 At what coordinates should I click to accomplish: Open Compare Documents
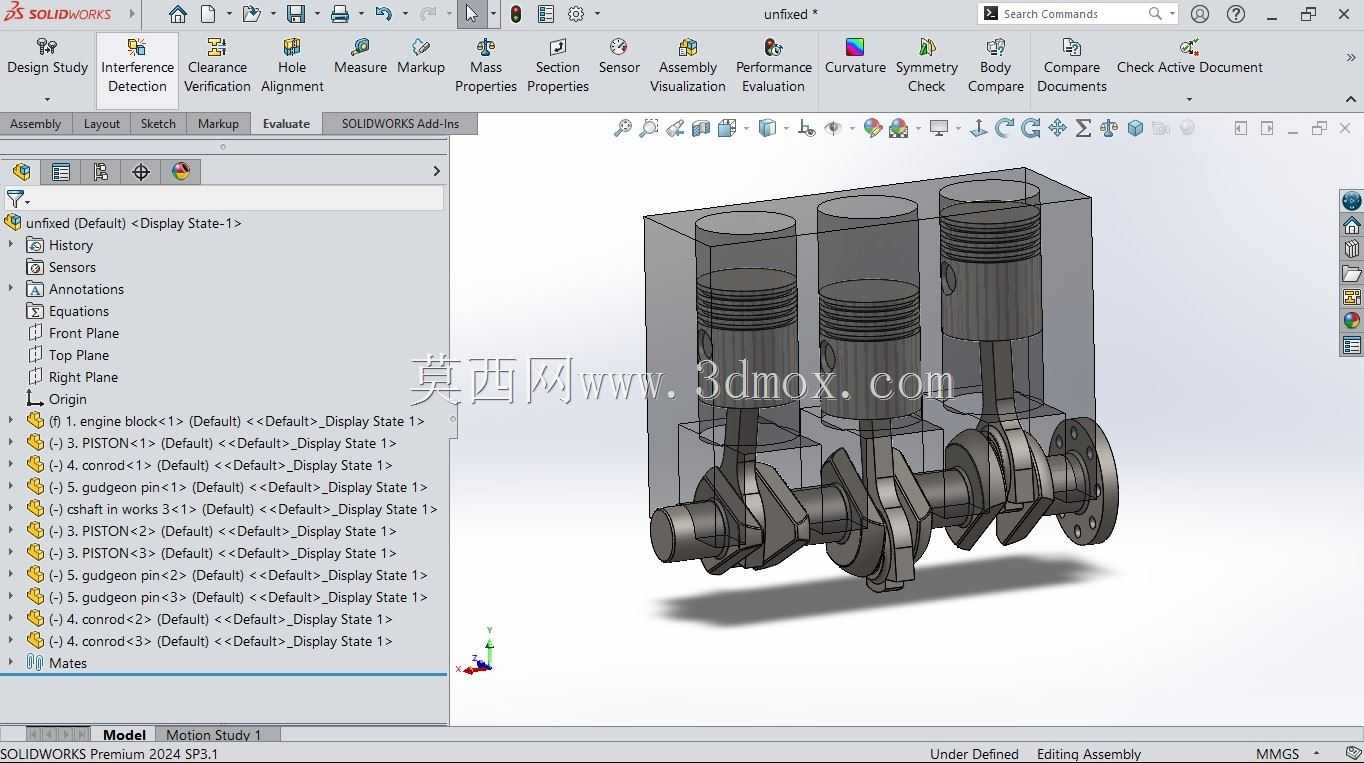[1071, 65]
